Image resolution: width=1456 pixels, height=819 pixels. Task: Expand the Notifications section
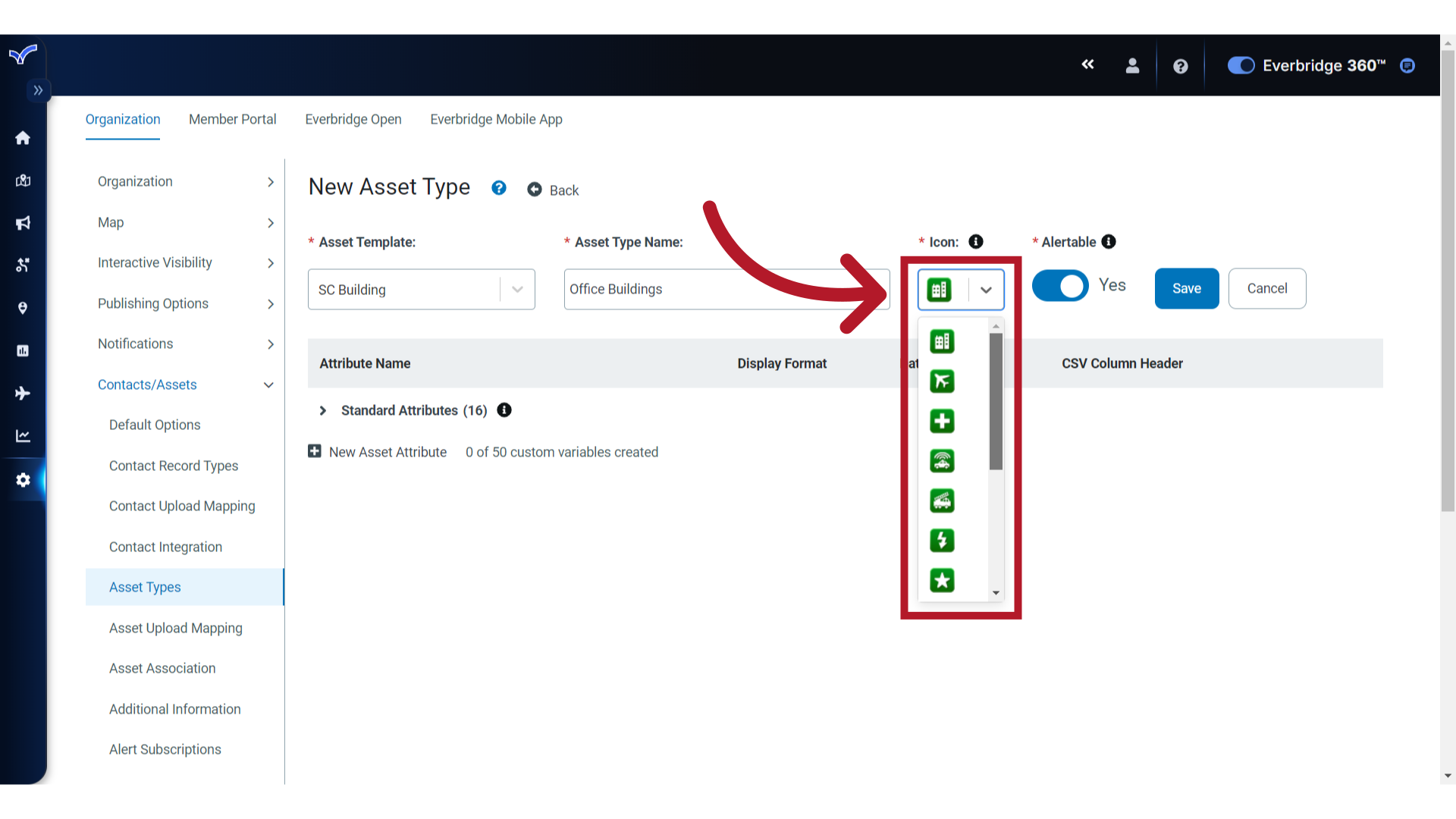coord(185,344)
